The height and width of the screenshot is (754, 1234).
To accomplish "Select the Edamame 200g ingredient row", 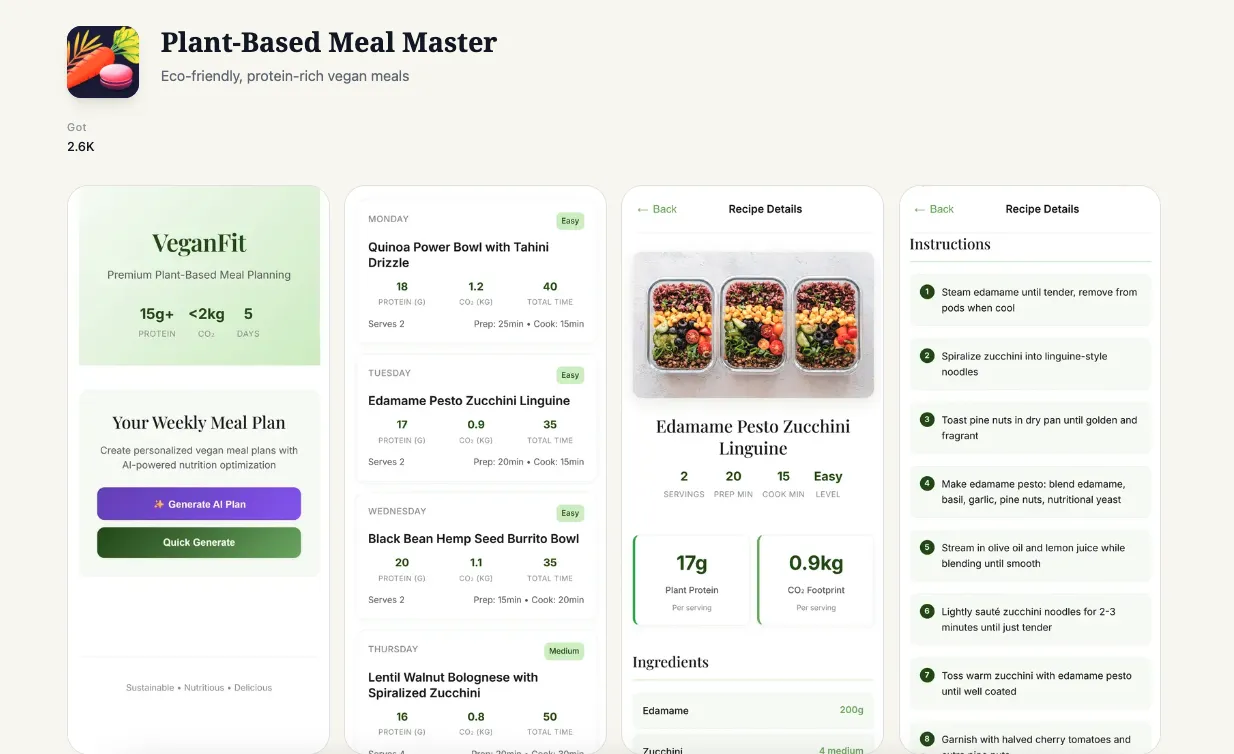I will [753, 710].
